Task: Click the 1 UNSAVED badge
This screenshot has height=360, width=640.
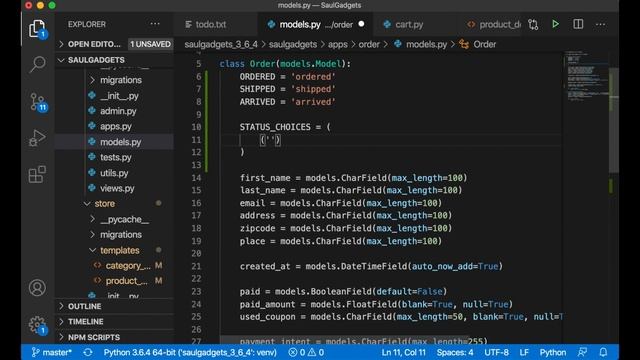Action: pos(151,44)
